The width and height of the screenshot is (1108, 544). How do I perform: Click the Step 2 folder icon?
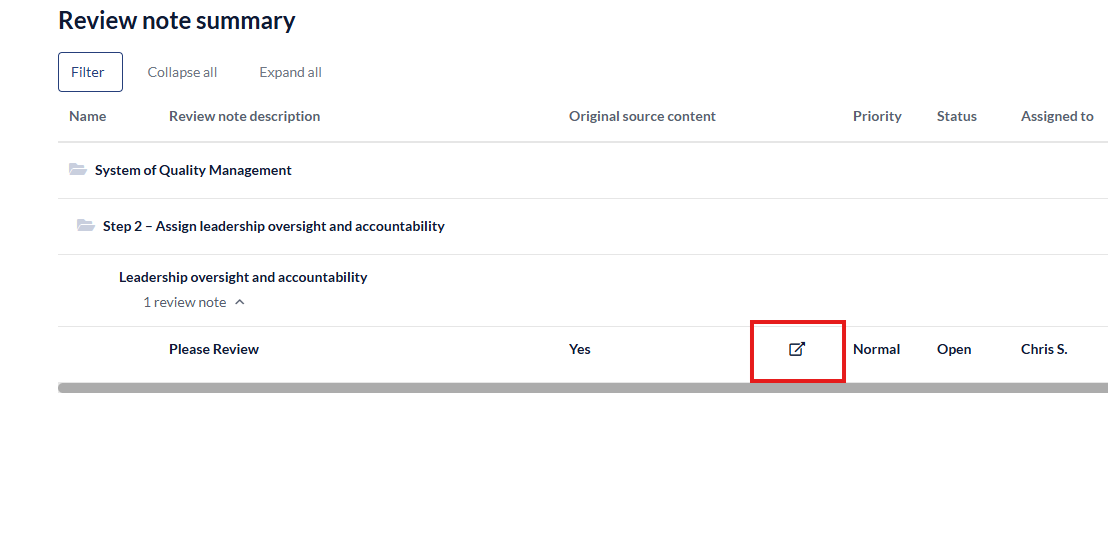(x=86, y=226)
